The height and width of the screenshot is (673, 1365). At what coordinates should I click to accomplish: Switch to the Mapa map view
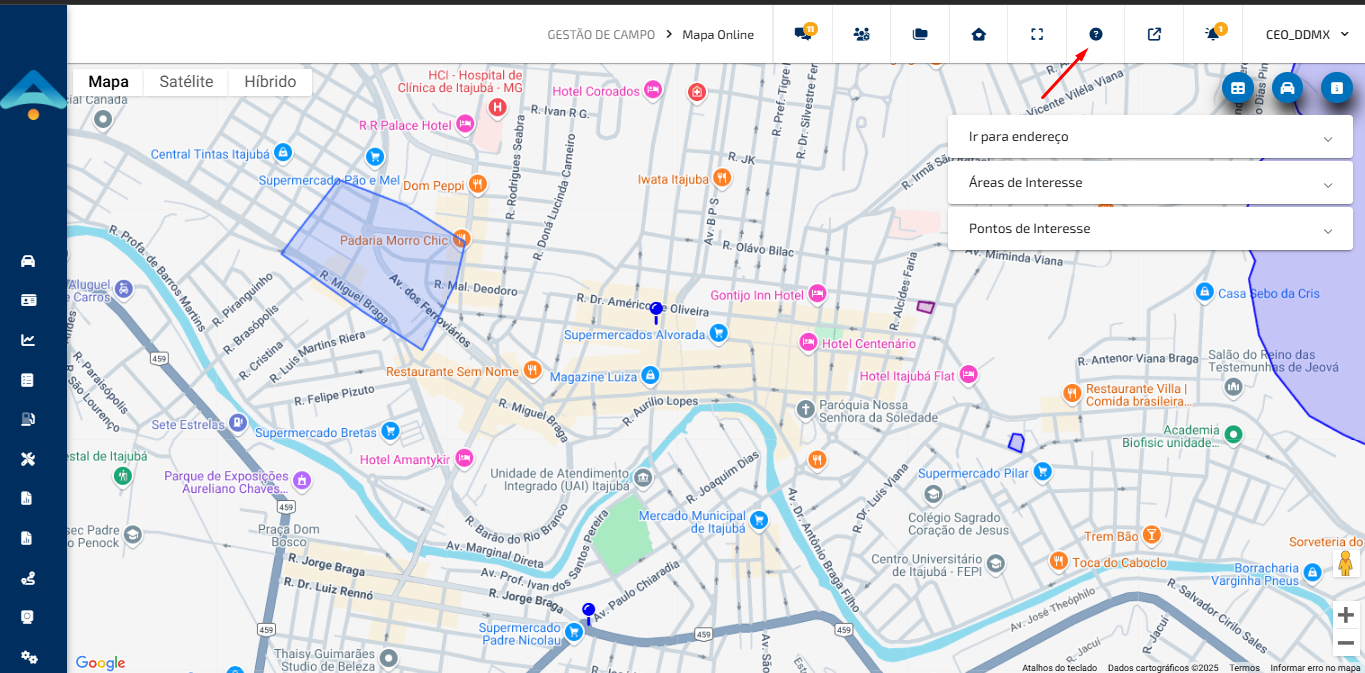pyautogui.click(x=108, y=82)
